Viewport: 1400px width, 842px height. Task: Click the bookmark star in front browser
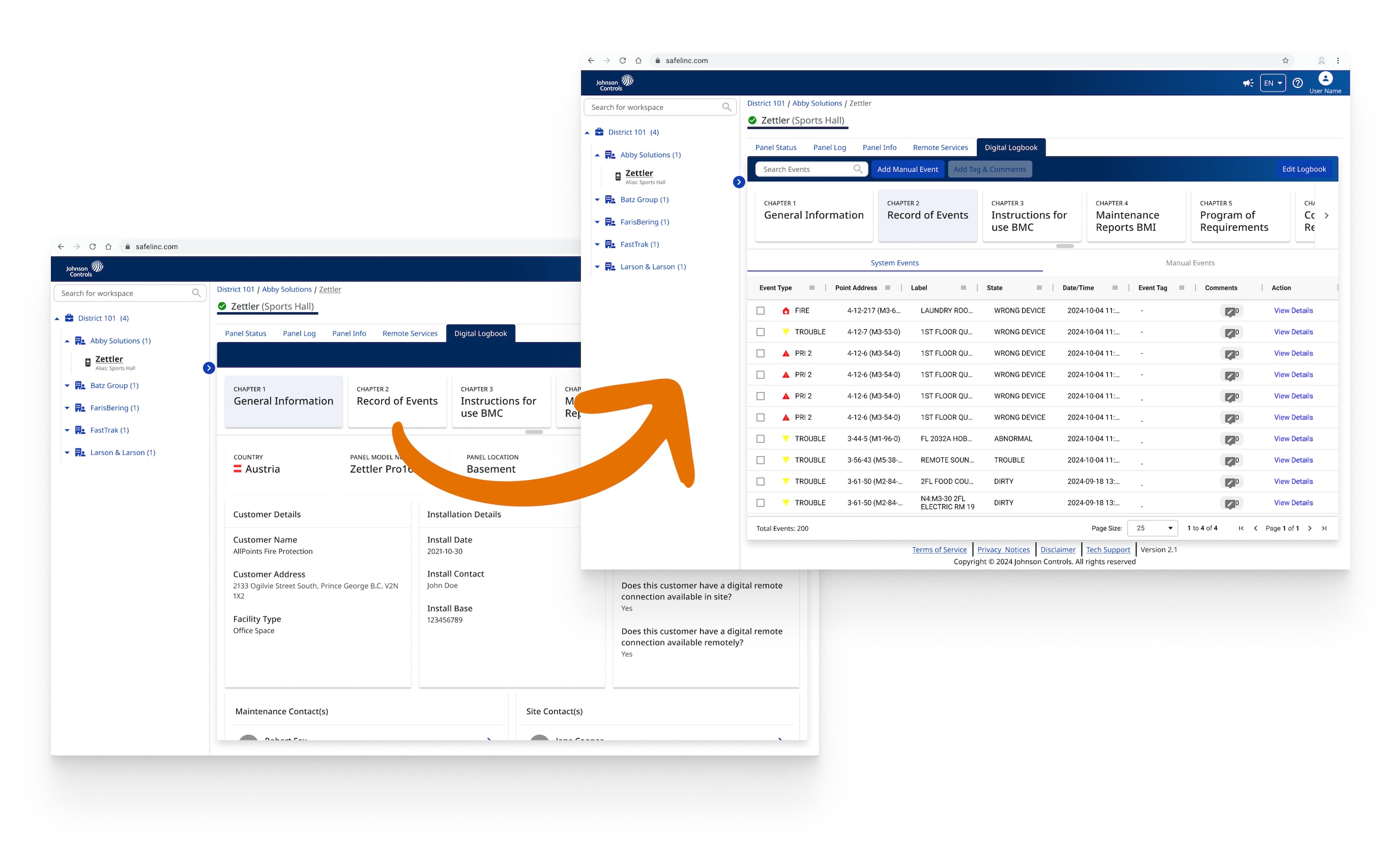[1285, 60]
